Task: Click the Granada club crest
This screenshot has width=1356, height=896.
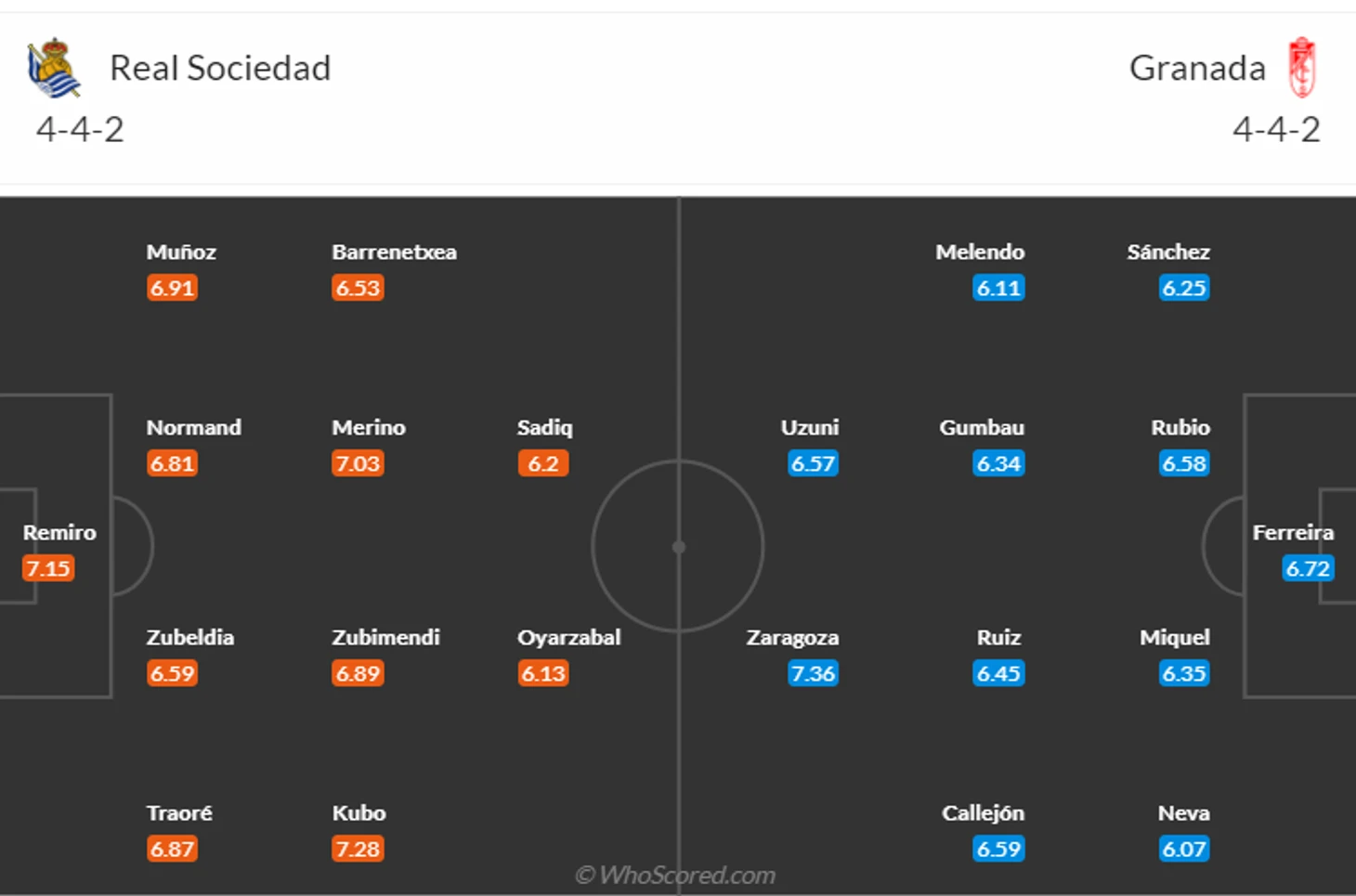Action: tap(1301, 68)
